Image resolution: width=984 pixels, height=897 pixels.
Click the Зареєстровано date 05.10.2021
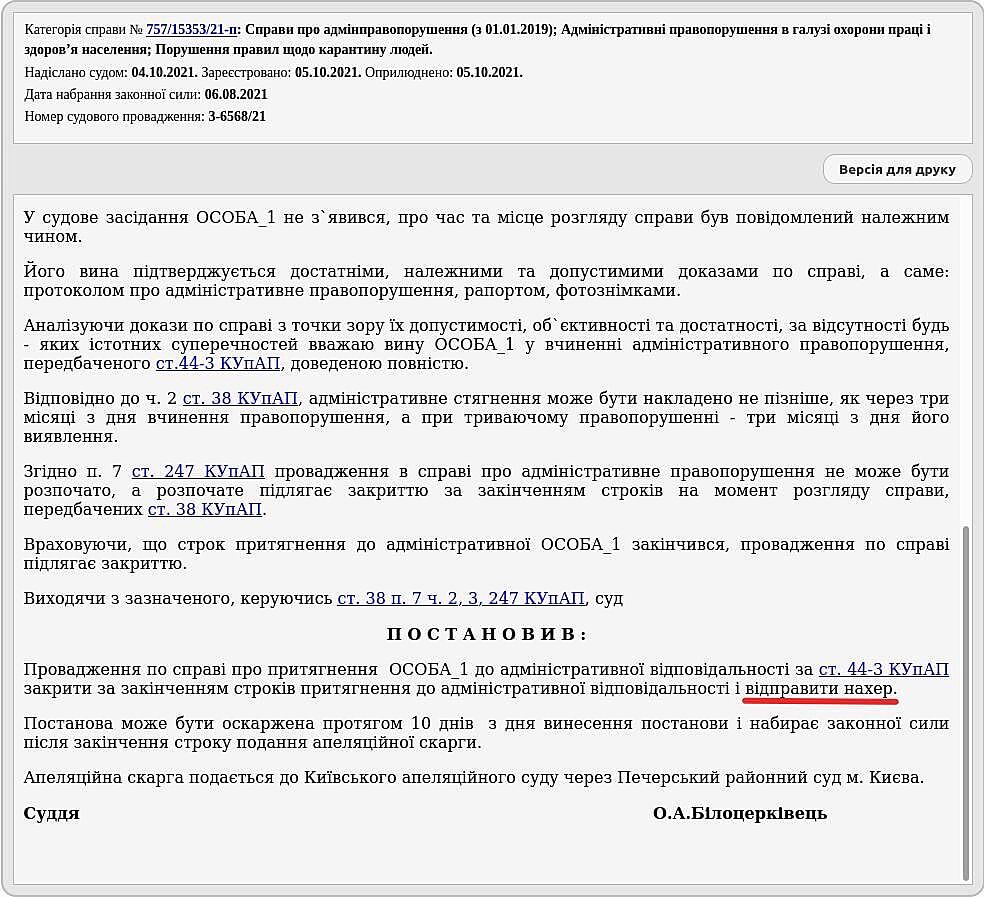click(x=327, y=73)
